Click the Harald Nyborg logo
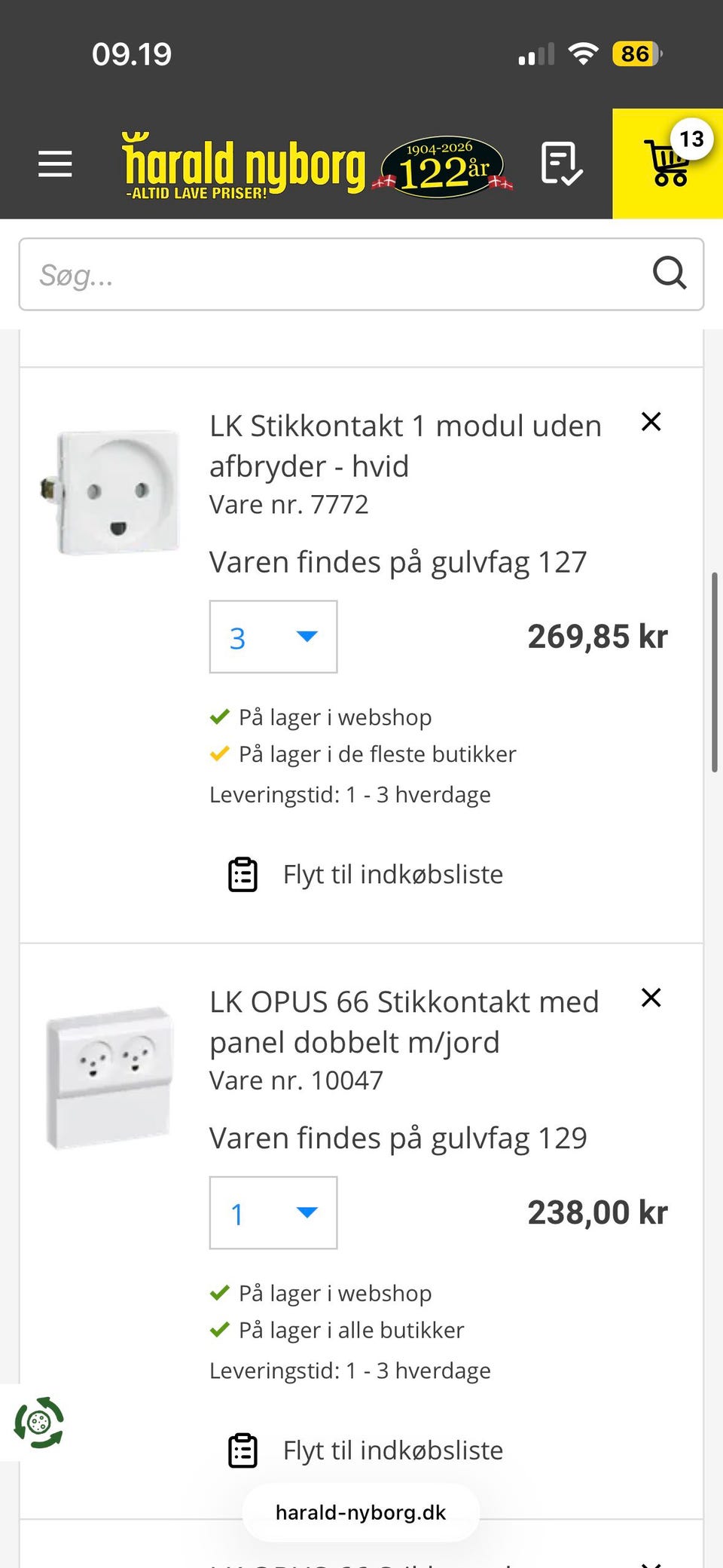Screen dimensions: 723x1568 point(243,165)
